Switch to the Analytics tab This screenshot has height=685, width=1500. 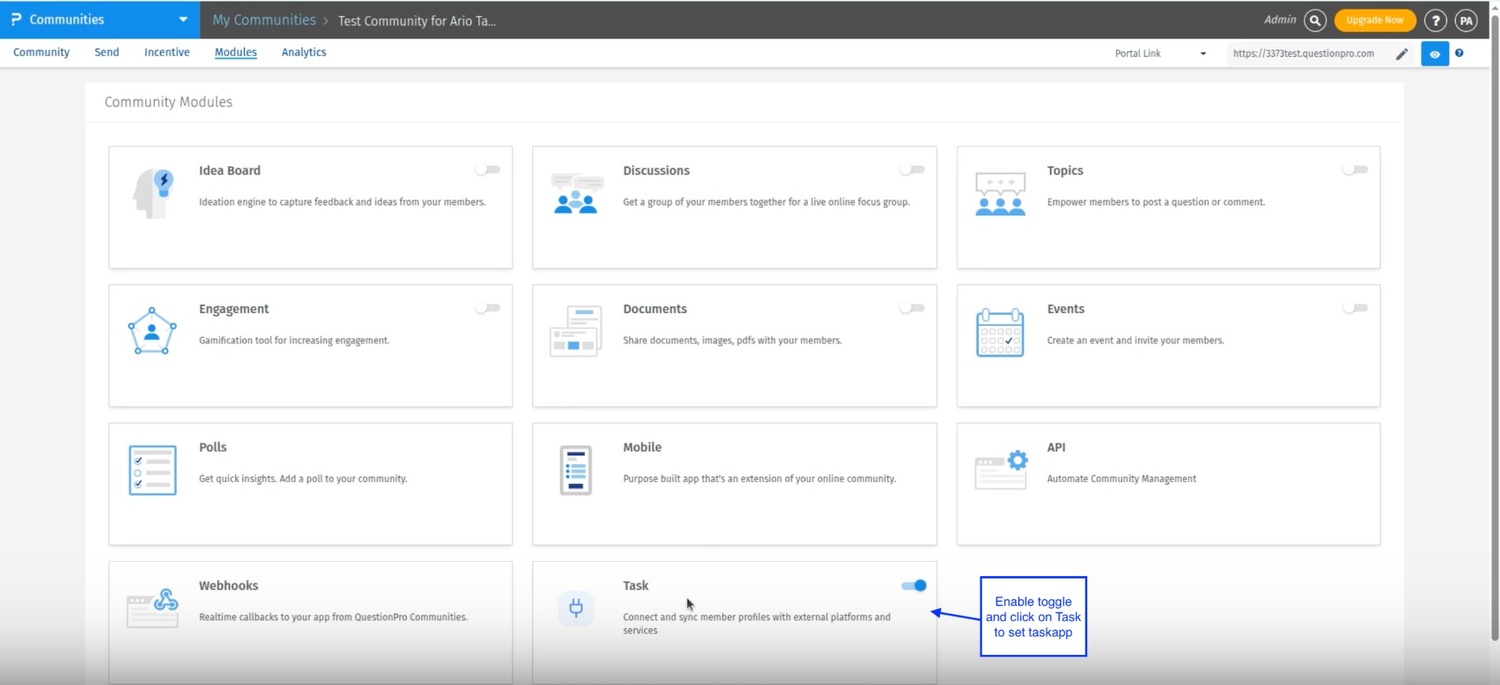coord(304,53)
